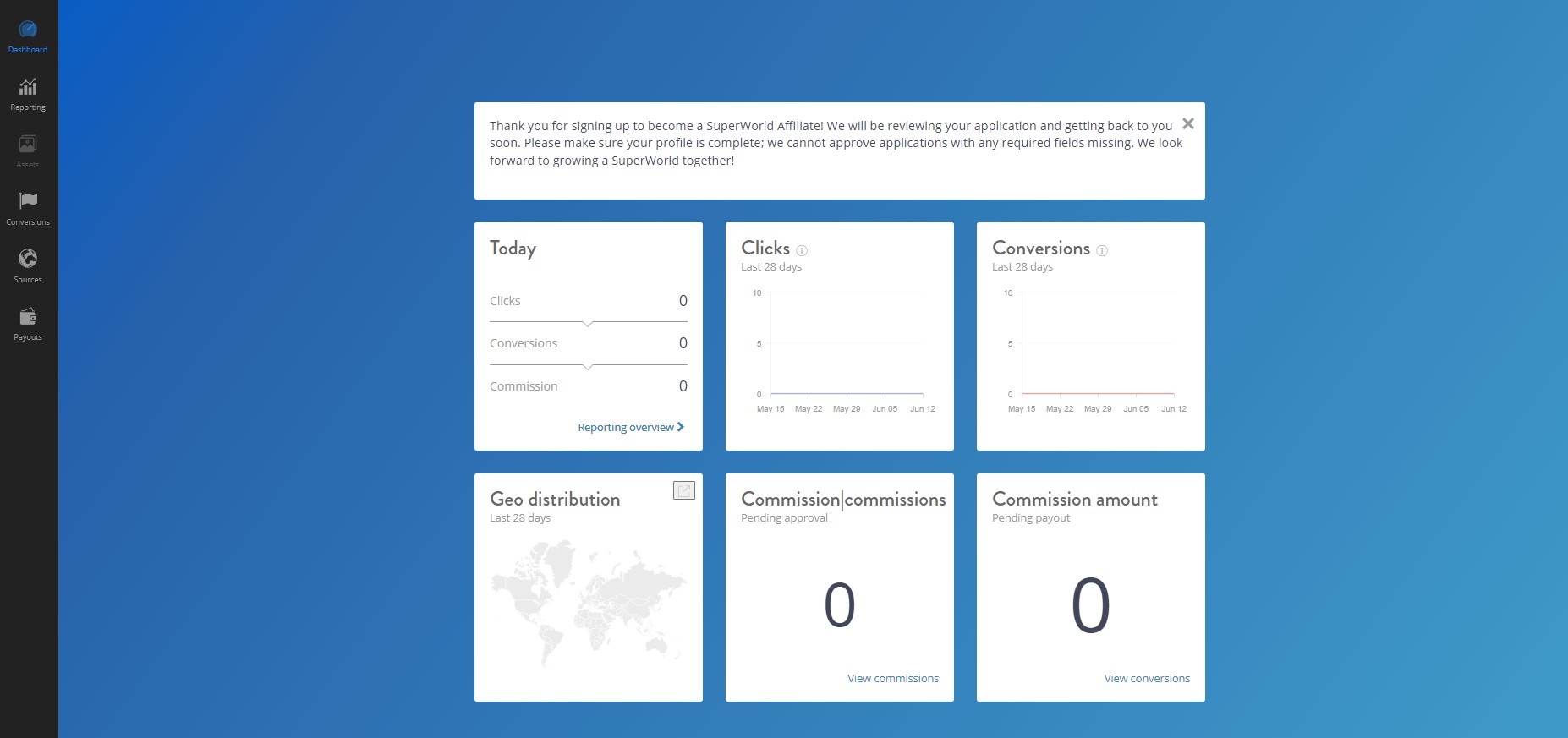Click the Conversions row in Today card
Viewport: 1568px width, 738px height.
coord(589,343)
